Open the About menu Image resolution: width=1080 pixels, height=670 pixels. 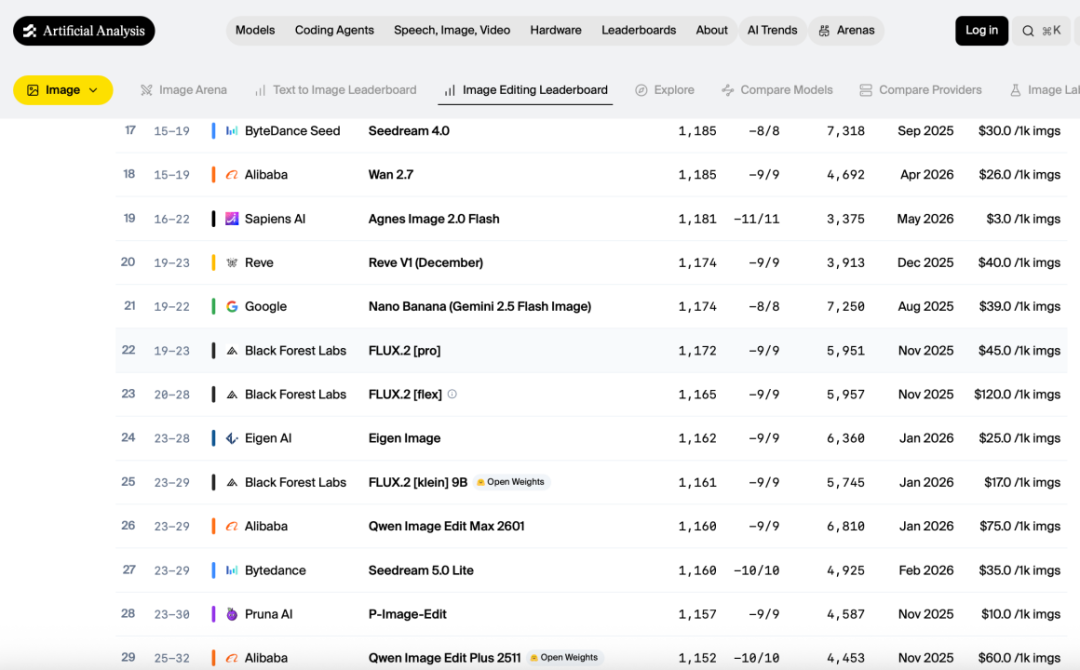(712, 30)
